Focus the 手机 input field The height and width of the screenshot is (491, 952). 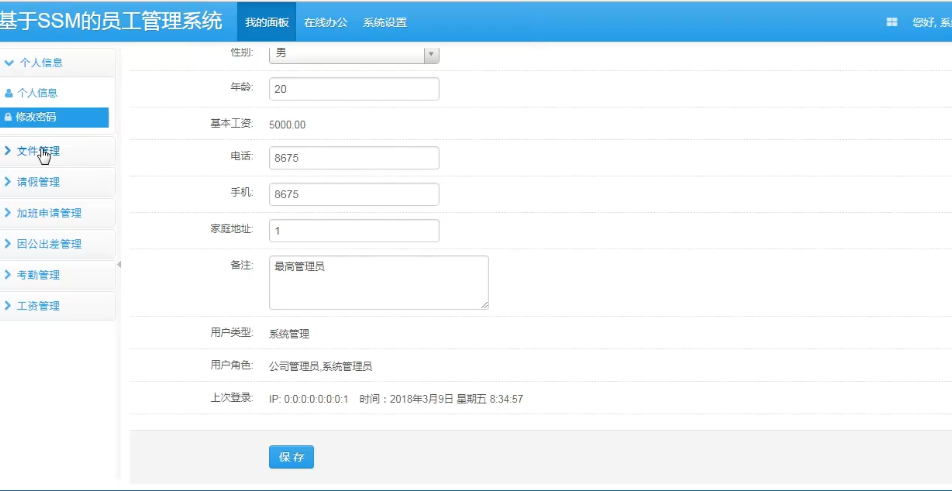click(354, 194)
